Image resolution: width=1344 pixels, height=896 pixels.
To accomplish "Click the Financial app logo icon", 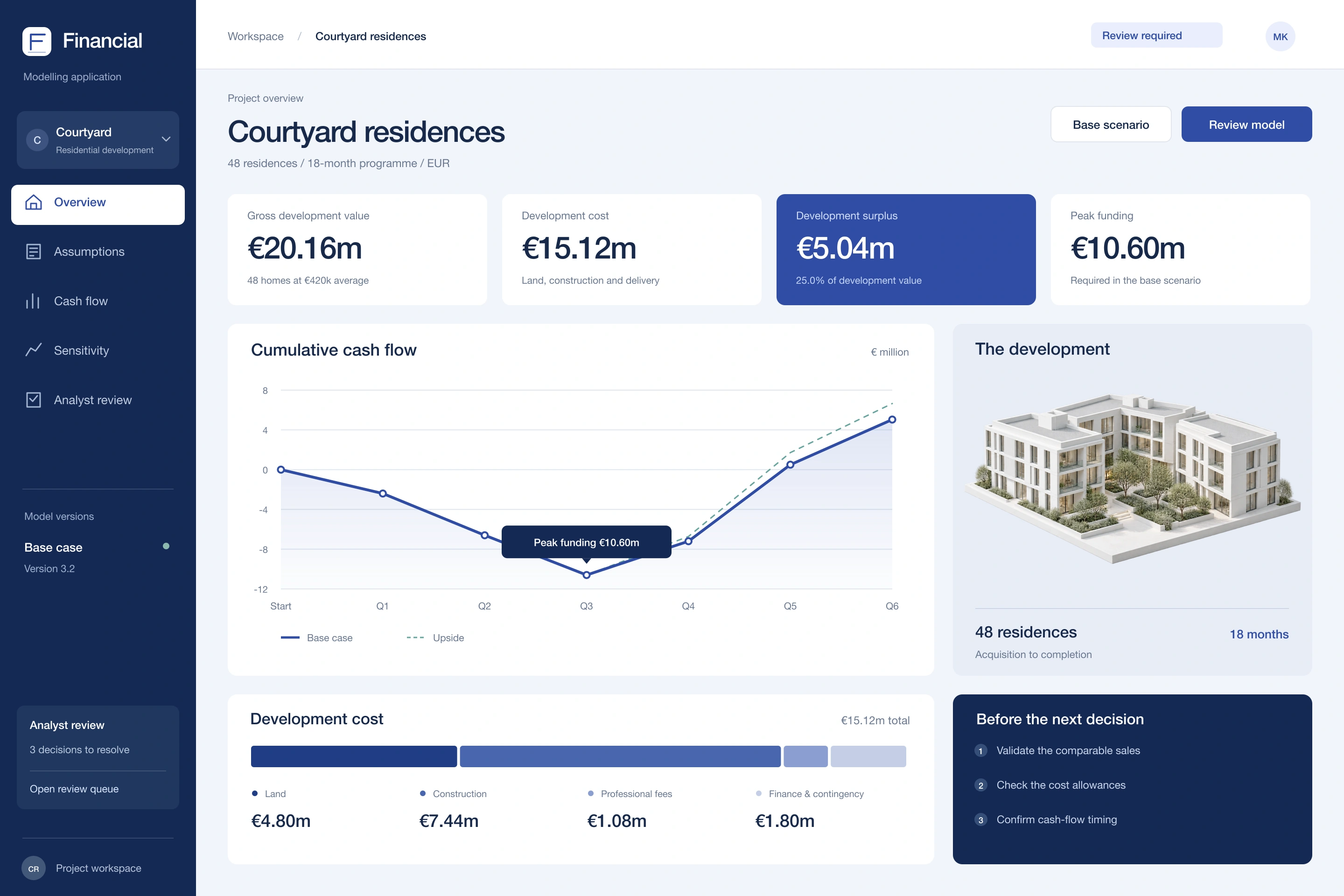I will tap(36, 41).
